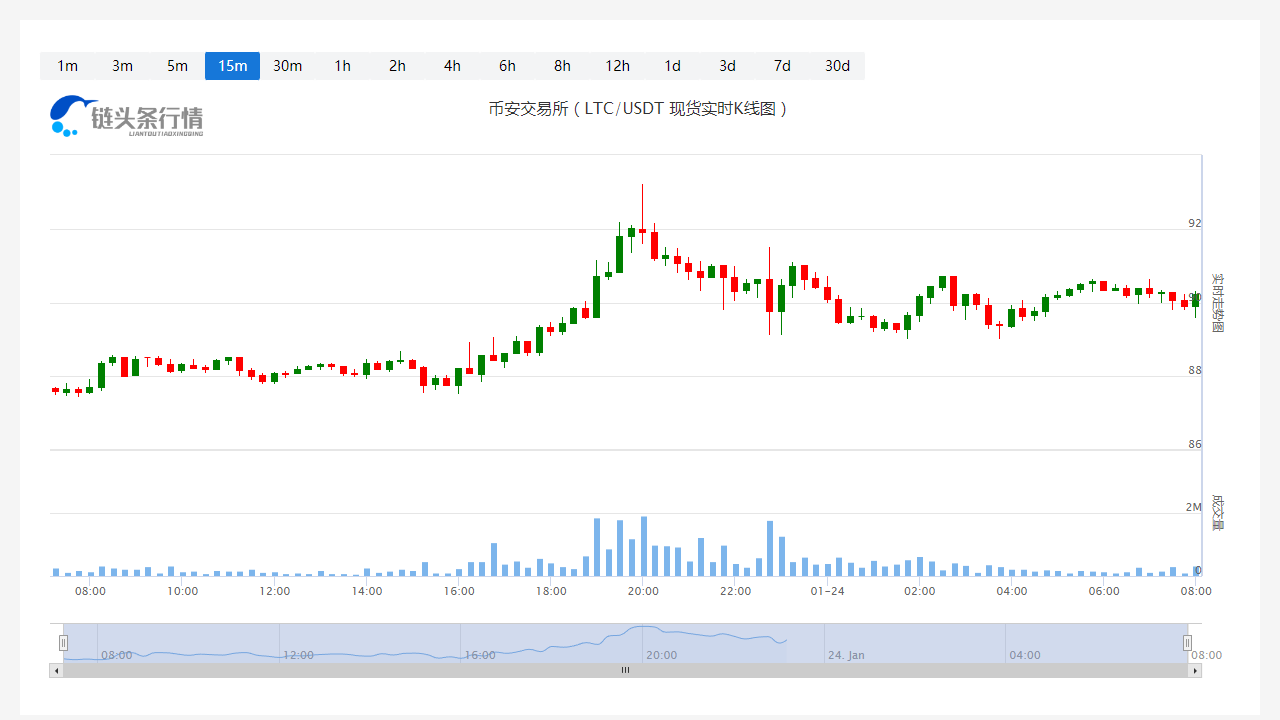
Task: Click the horizontal scrollbar thumb grip
Action: 626,671
